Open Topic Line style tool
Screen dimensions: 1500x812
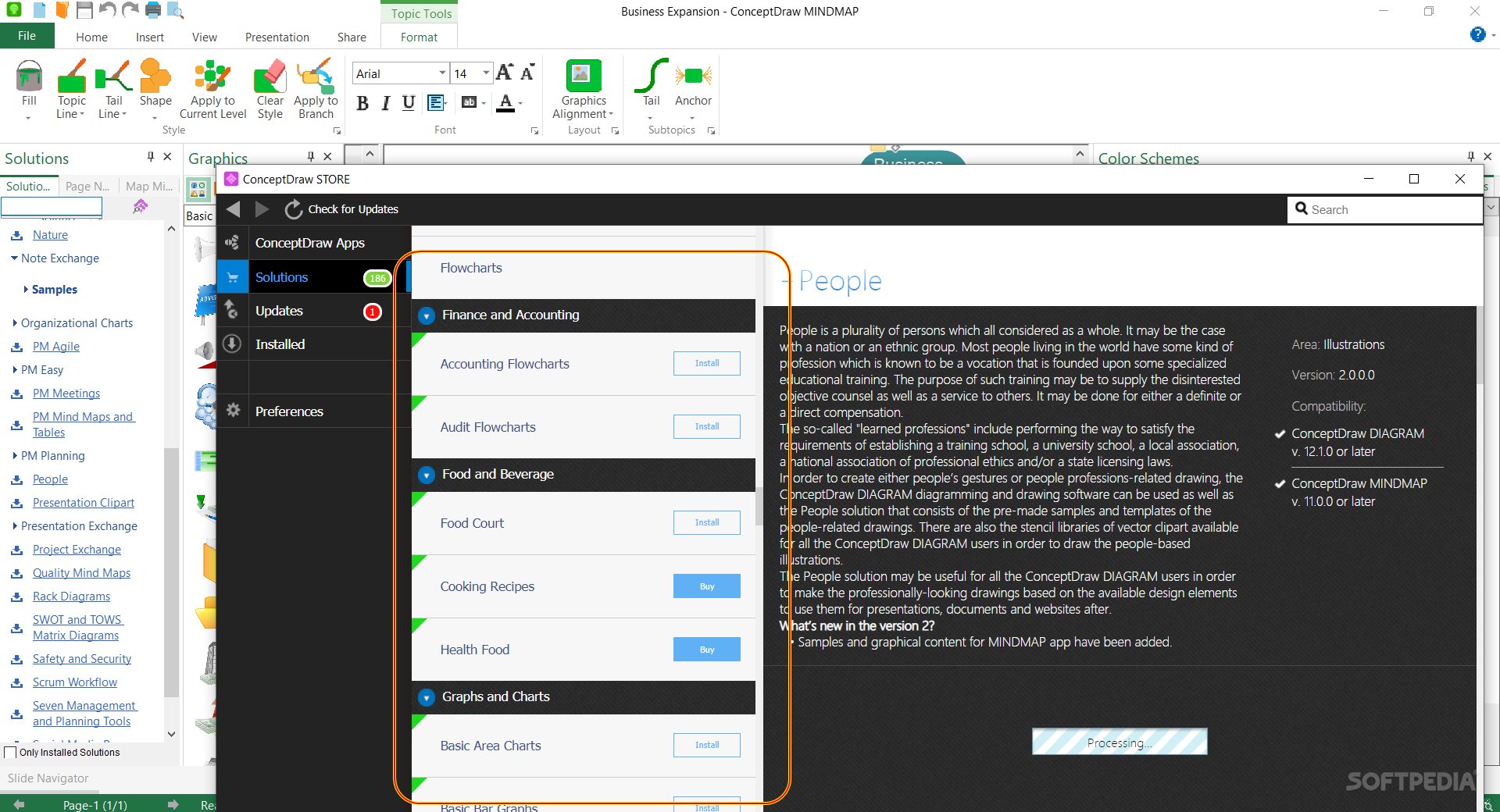pyautogui.click(x=71, y=88)
